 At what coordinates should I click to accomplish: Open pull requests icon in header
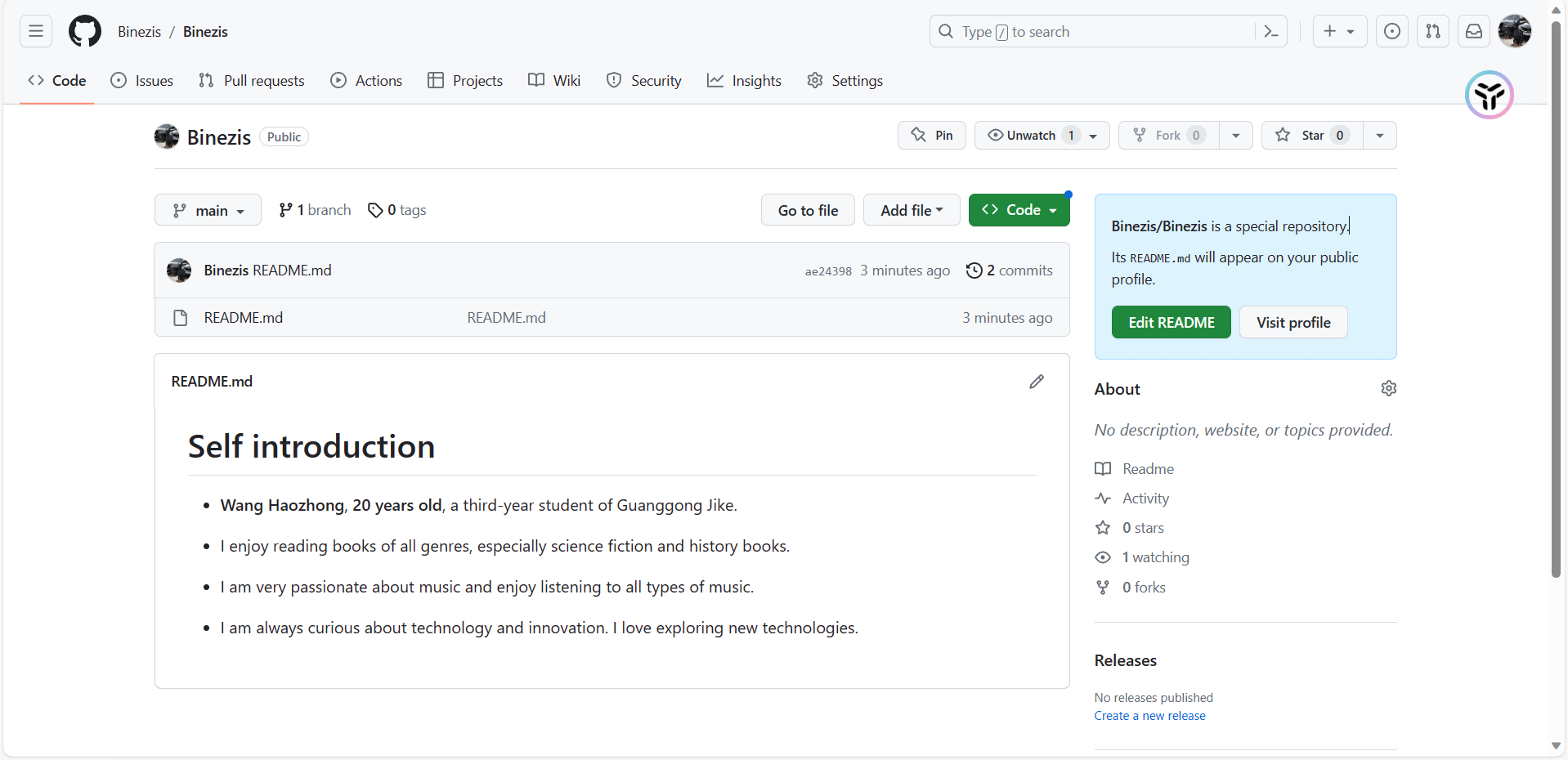(x=1433, y=32)
